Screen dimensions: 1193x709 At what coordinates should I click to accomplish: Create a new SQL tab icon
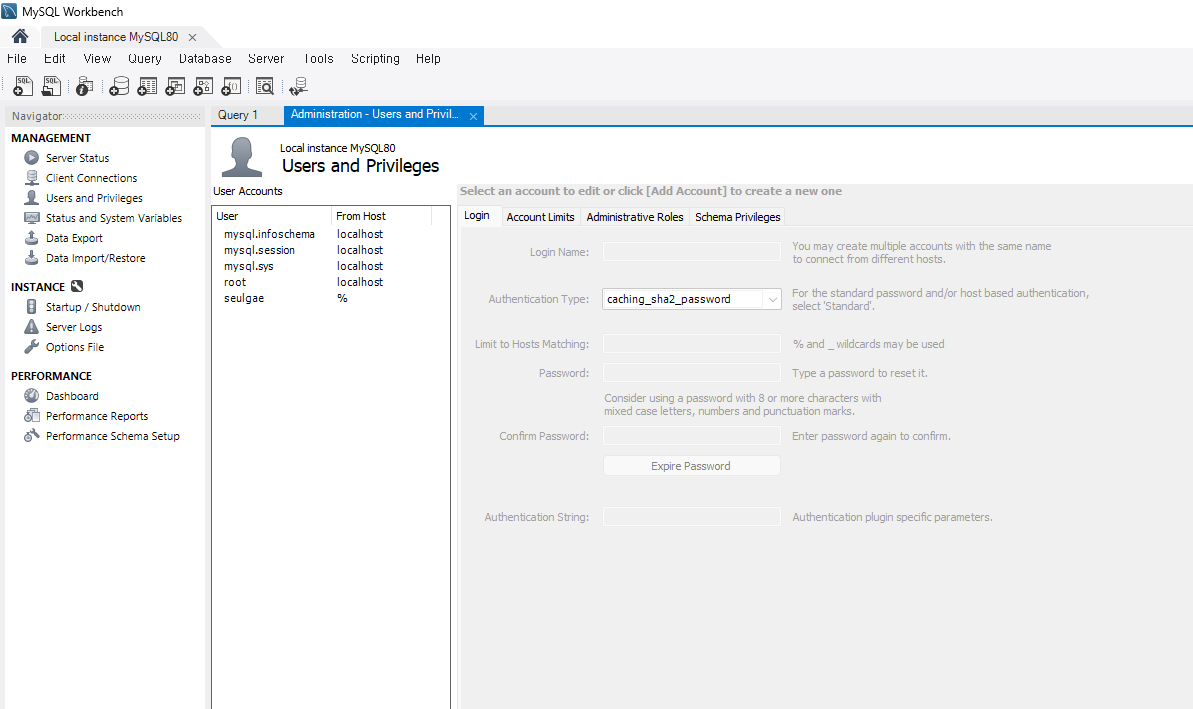click(x=24, y=86)
